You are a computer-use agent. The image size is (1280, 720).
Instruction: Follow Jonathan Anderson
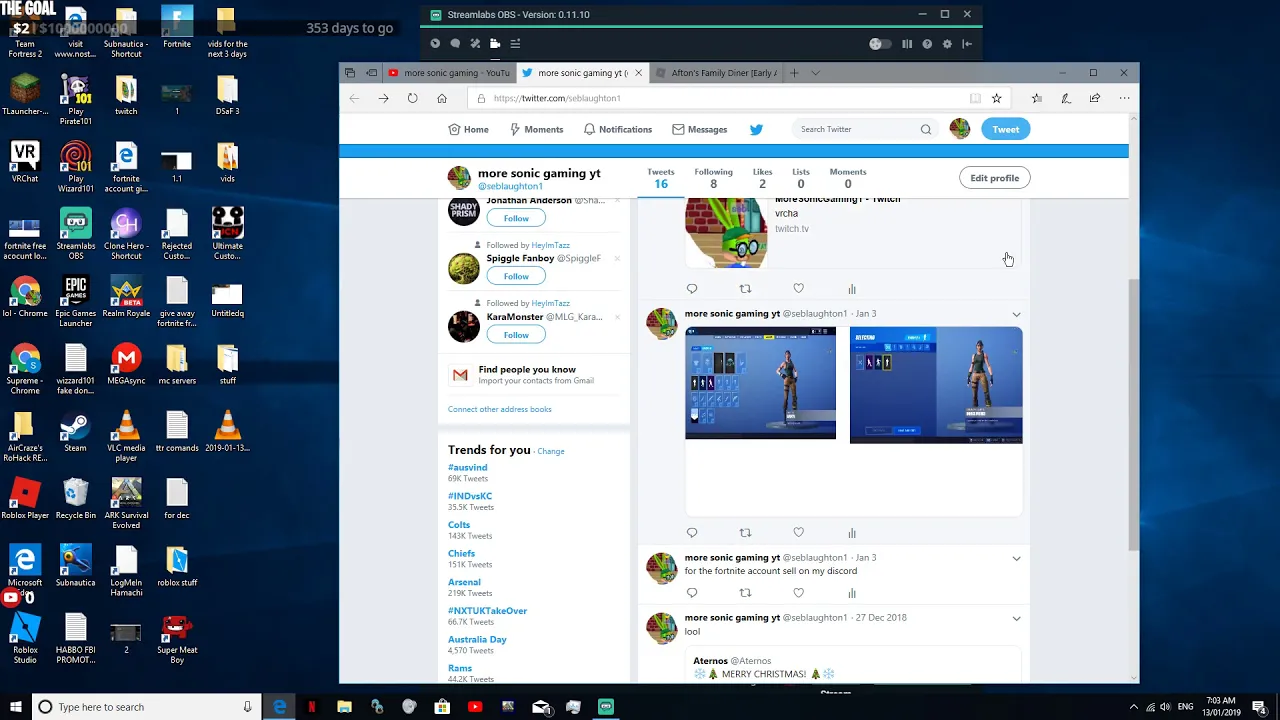click(x=516, y=218)
